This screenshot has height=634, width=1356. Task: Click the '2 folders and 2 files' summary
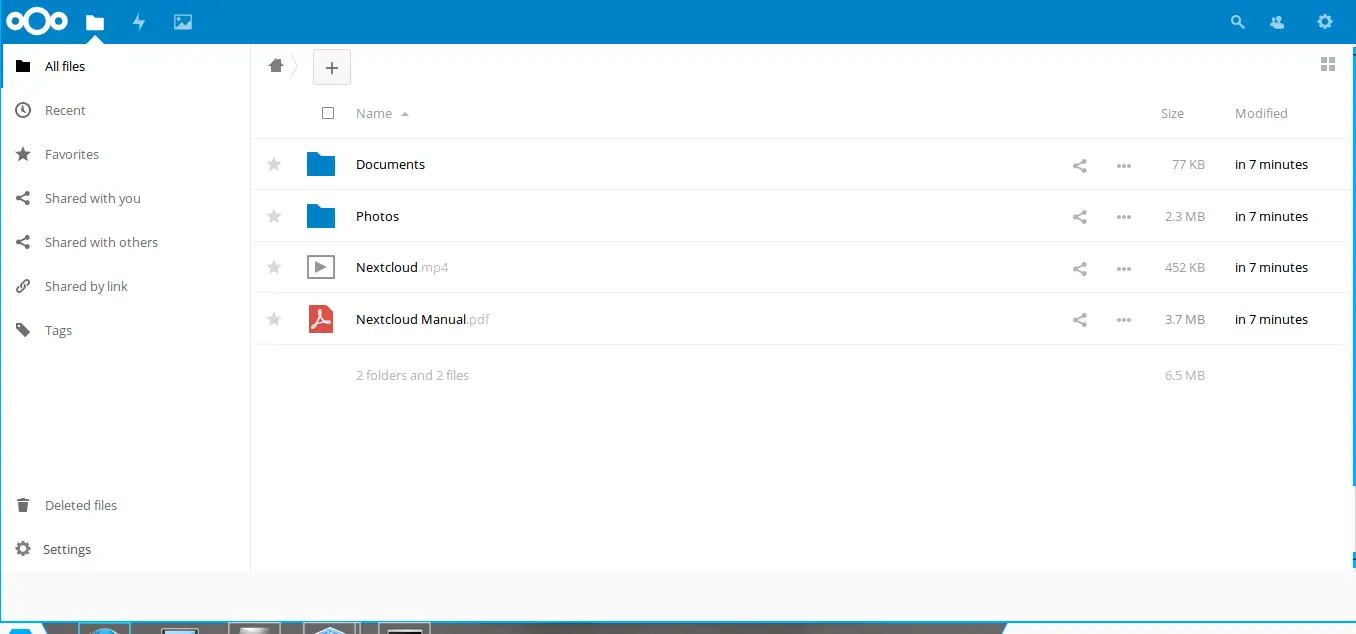click(x=412, y=375)
